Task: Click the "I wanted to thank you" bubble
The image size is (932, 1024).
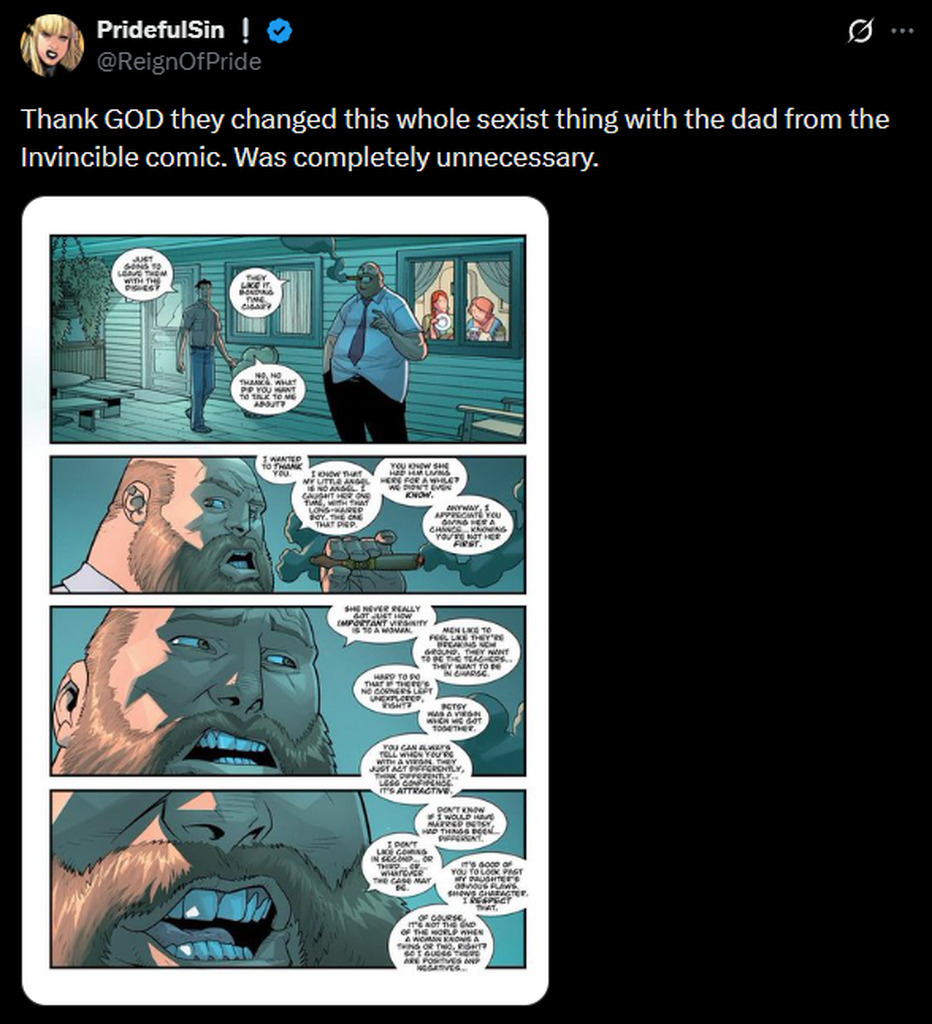Action: point(282,466)
